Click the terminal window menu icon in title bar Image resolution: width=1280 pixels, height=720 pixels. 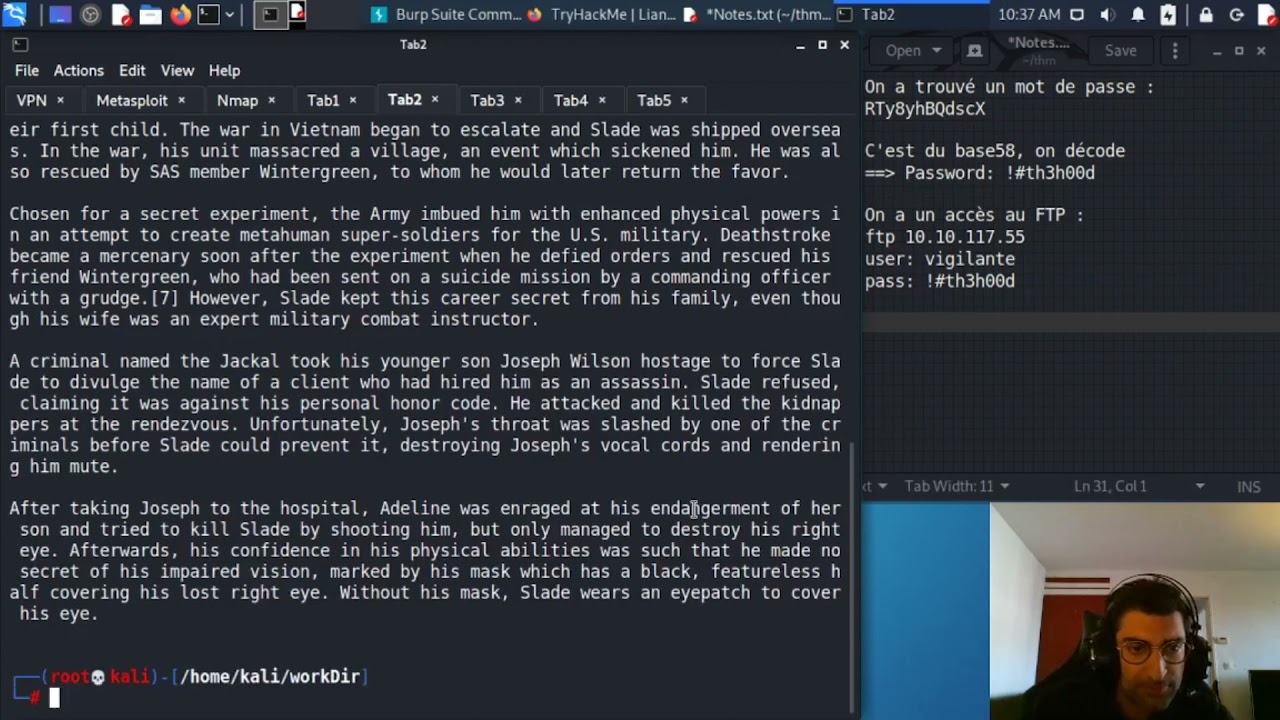pos(20,45)
